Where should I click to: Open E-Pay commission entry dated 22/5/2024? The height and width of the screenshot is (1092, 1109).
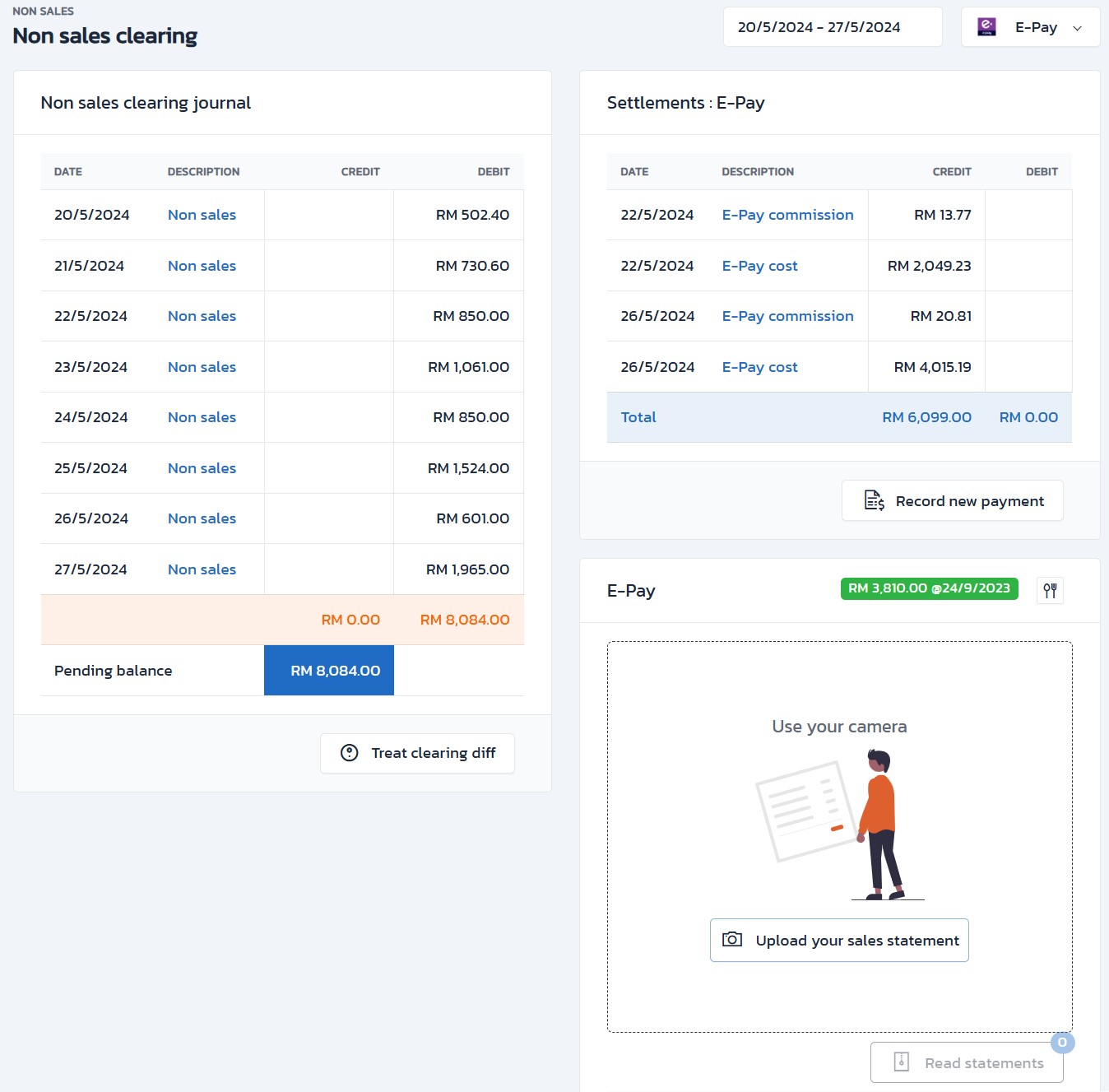[x=787, y=215]
